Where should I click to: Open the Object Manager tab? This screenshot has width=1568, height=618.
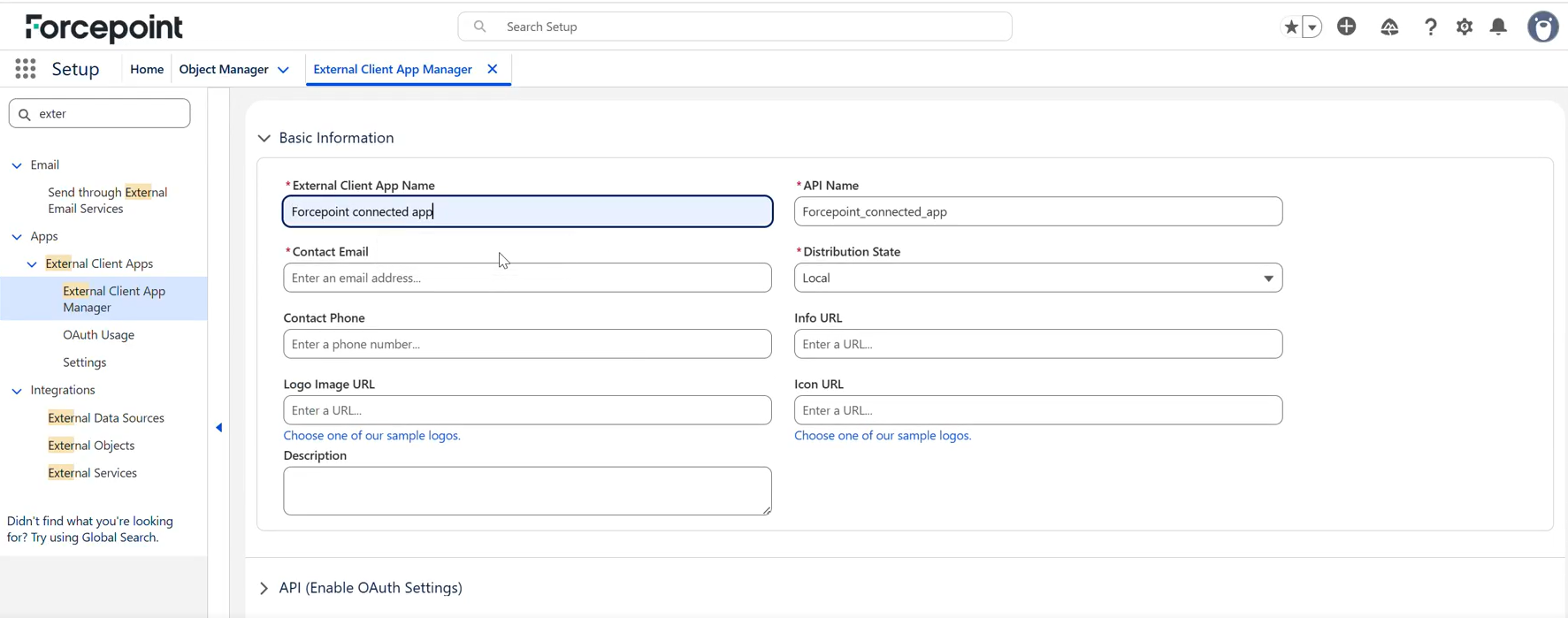point(224,69)
